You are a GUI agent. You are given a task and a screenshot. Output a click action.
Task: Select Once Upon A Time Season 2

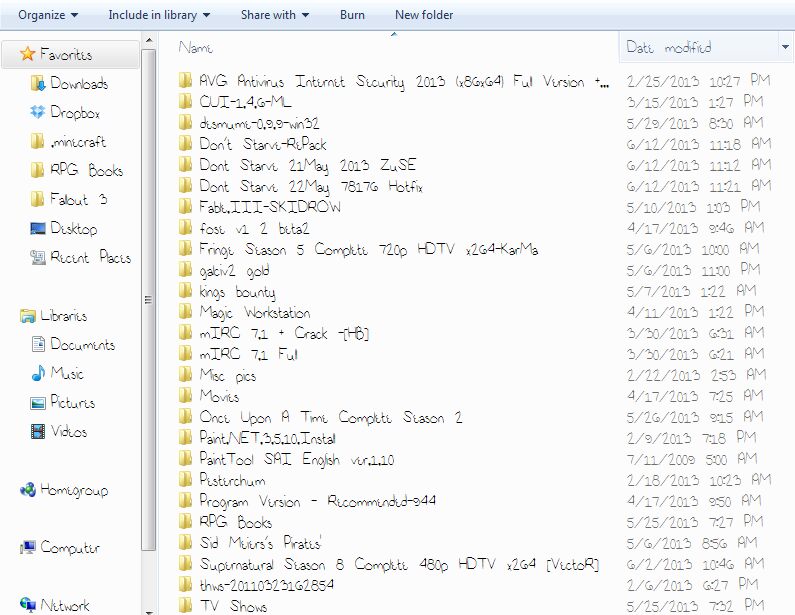coord(331,417)
